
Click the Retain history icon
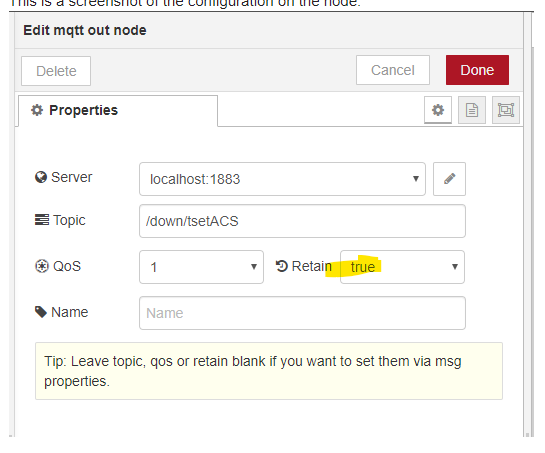coord(282,266)
